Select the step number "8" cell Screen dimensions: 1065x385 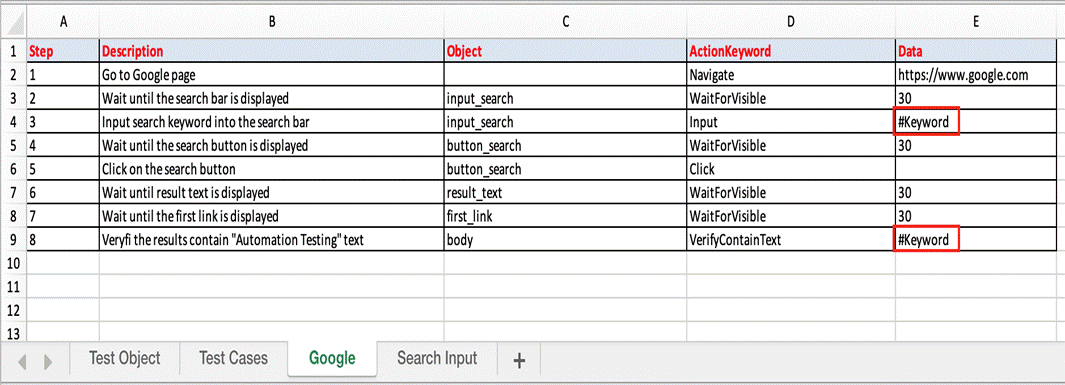[63, 240]
